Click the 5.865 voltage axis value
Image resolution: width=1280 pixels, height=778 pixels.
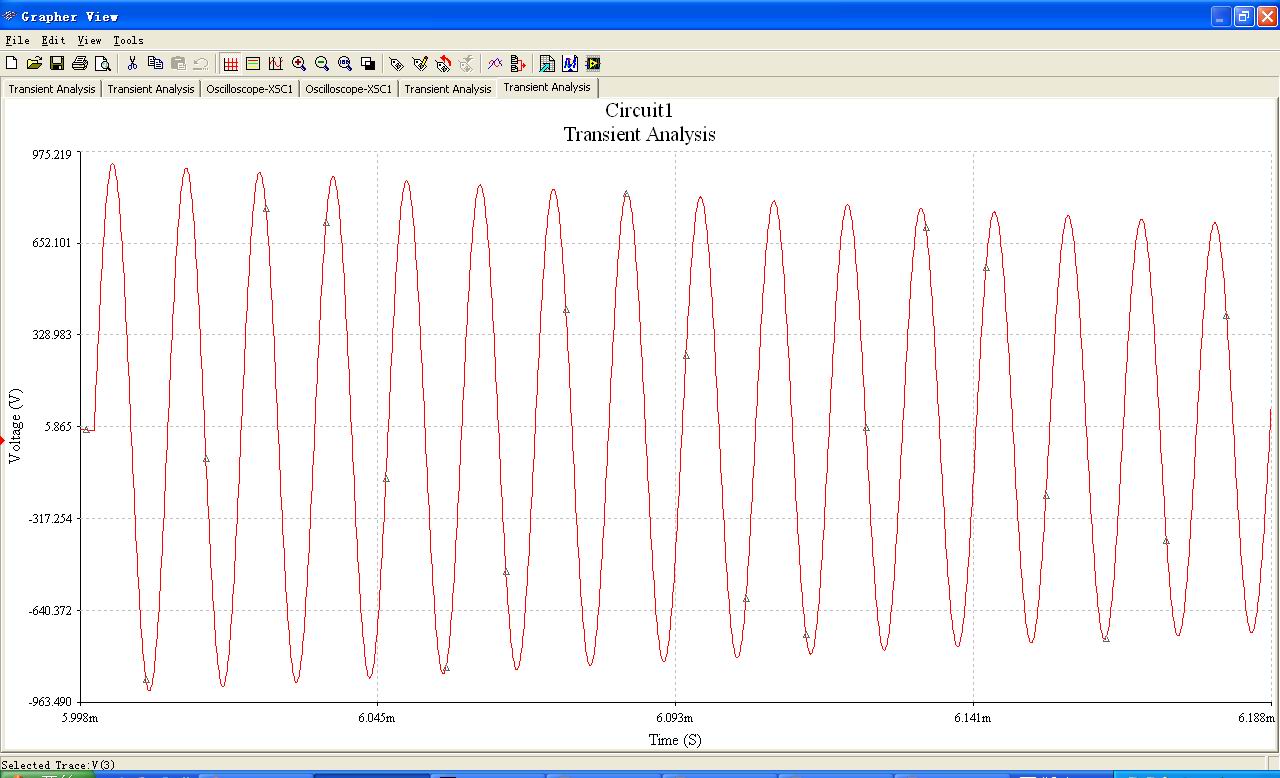pyautogui.click(x=58, y=426)
